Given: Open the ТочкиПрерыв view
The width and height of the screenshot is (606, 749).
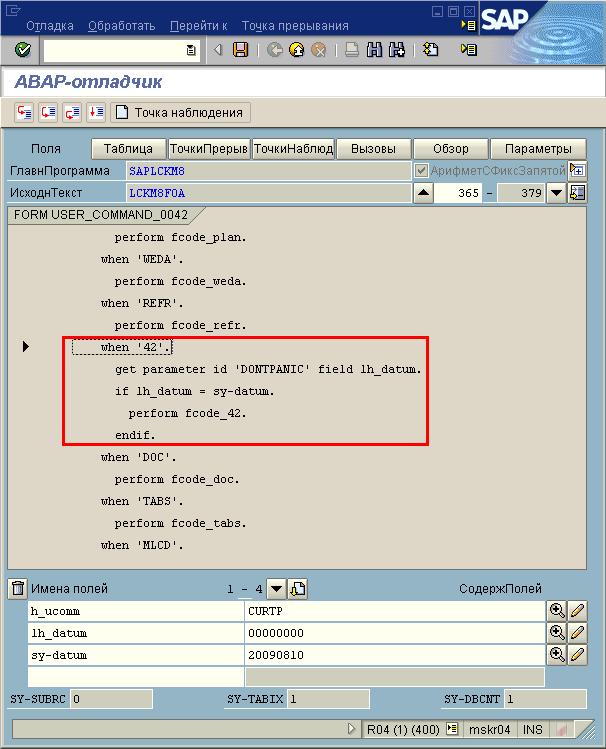Looking at the screenshot, I should (208, 149).
